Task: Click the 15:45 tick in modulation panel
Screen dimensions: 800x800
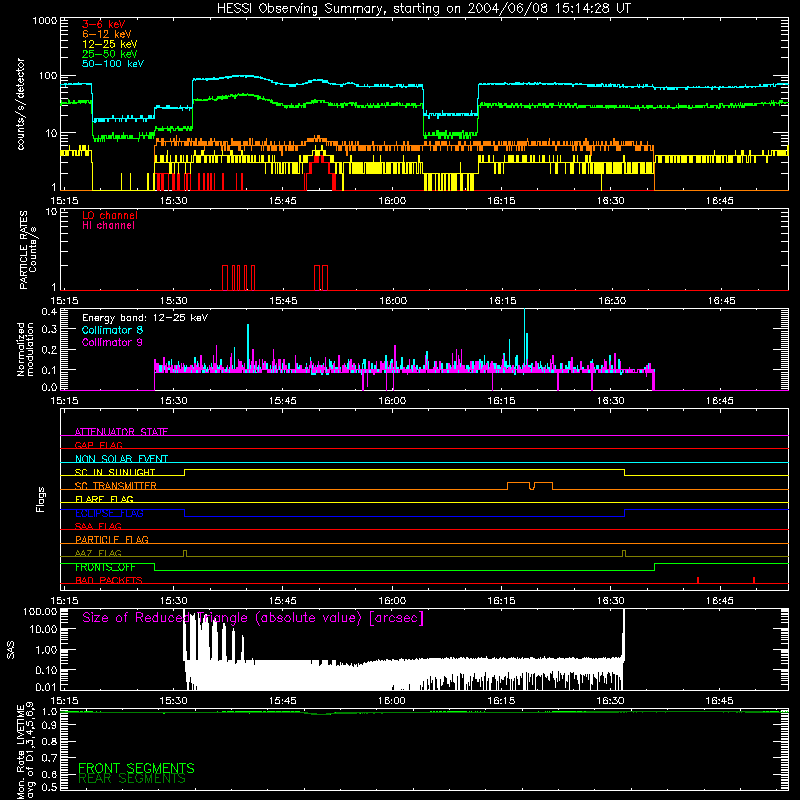Action: 283,401
